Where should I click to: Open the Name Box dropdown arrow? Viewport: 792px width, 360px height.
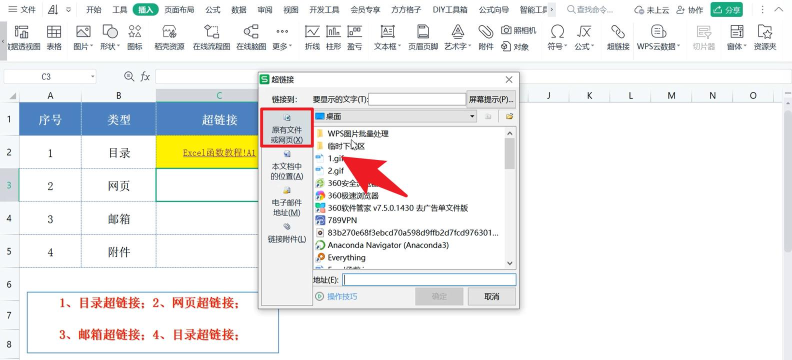(x=92, y=77)
